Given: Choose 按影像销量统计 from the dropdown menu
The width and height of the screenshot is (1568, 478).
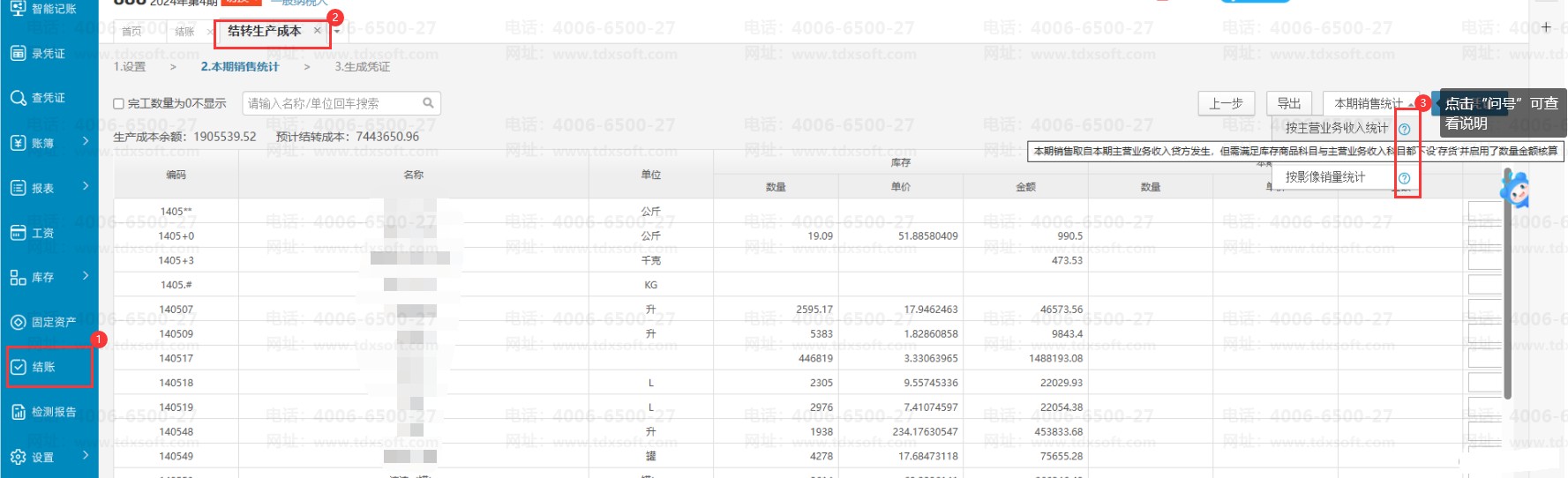Looking at the screenshot, I should point(1324,177).
